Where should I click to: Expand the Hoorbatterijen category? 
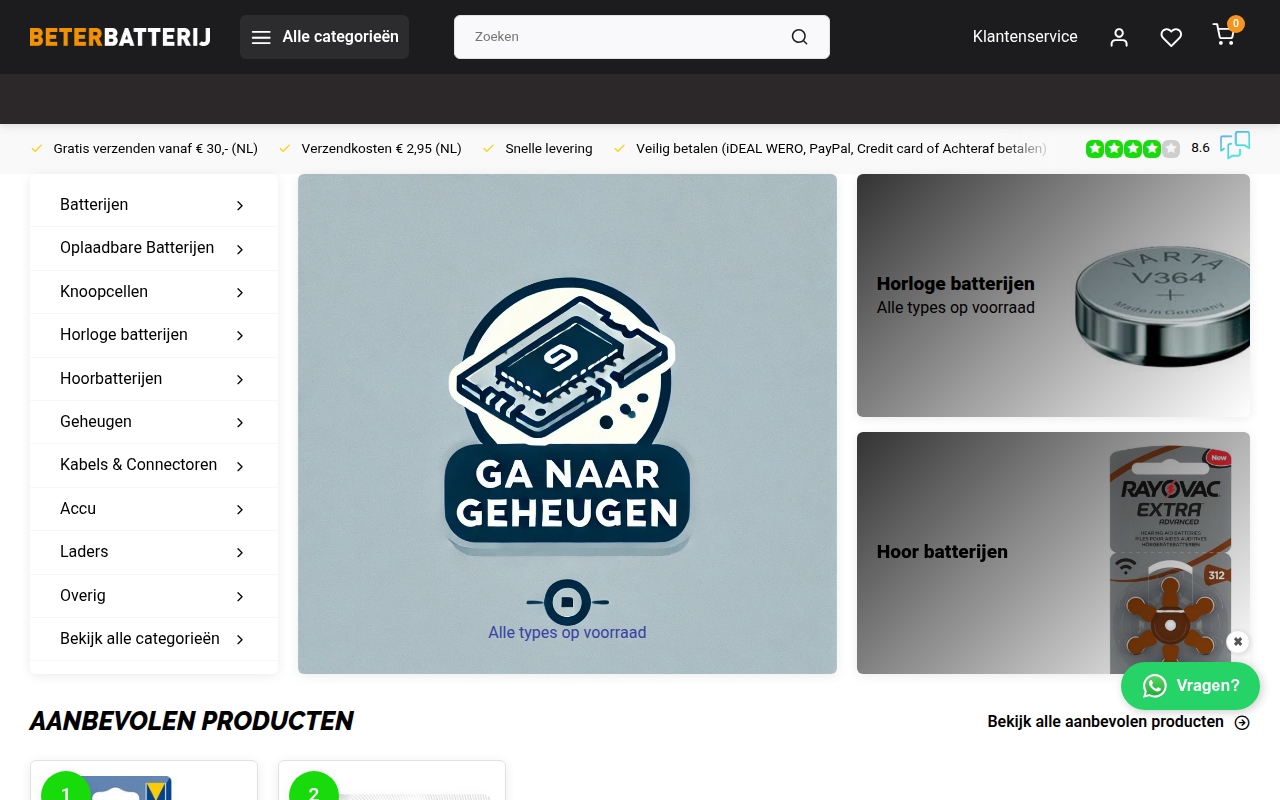tap(154, 379)
